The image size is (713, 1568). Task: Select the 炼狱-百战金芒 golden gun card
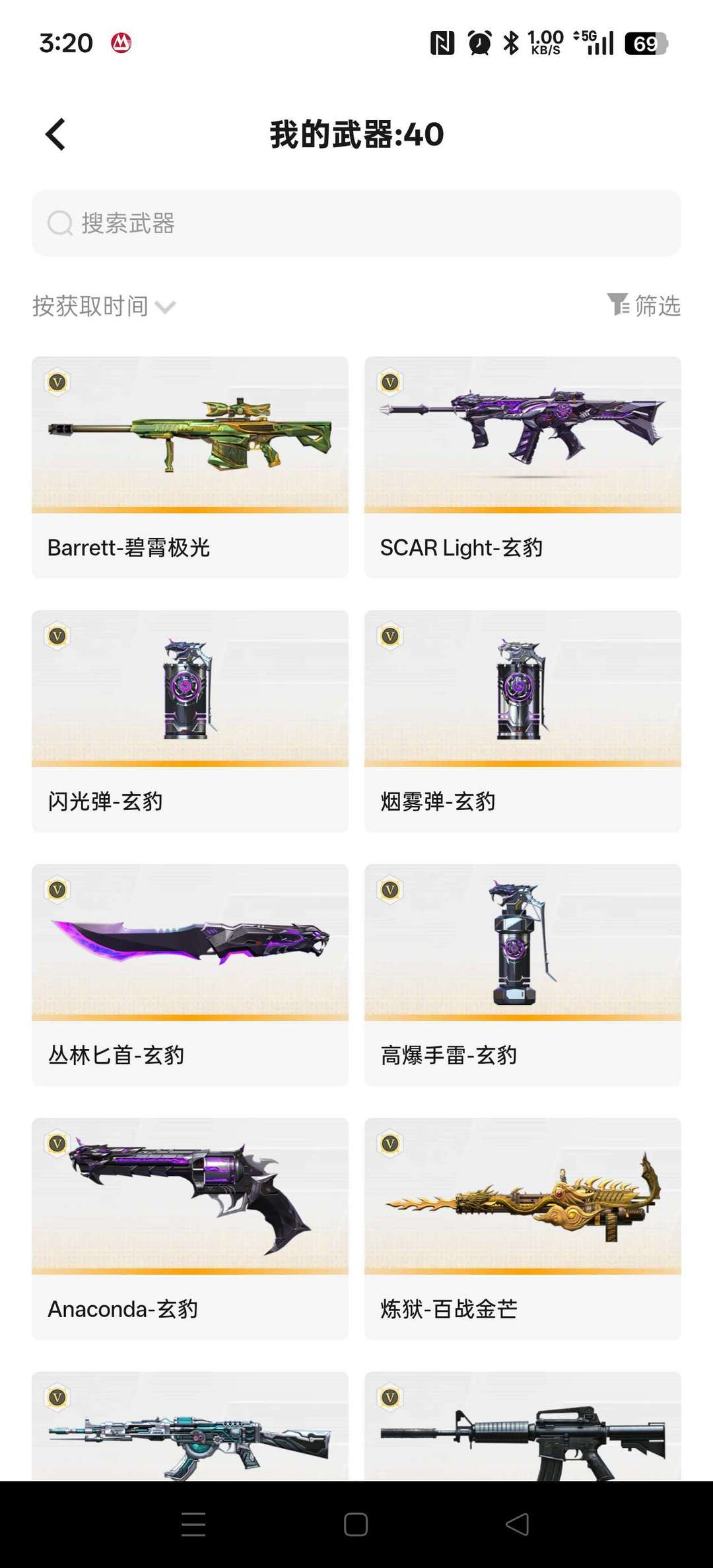(523, 1229)
